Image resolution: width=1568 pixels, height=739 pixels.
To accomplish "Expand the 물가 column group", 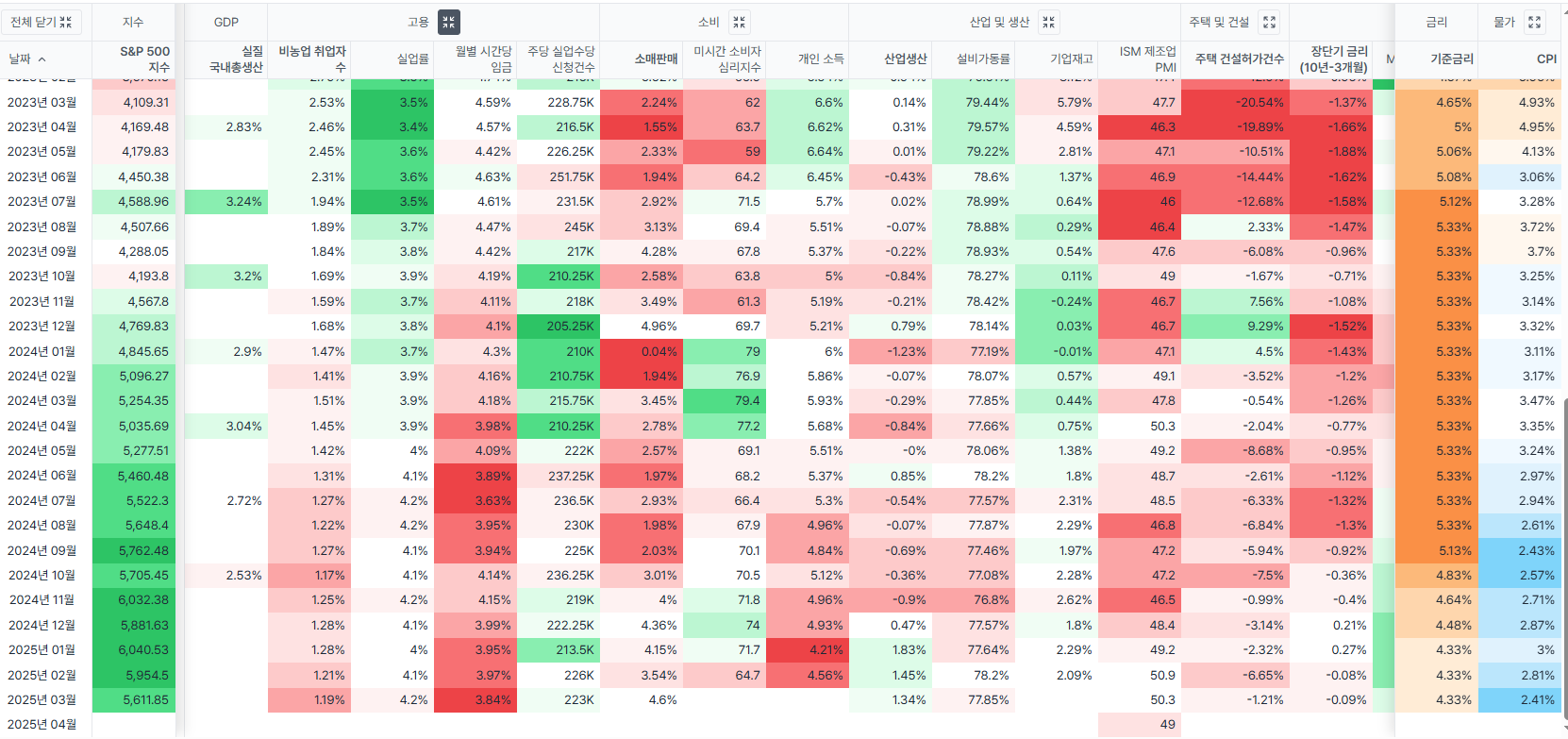I will click(x=1535, y=22).
